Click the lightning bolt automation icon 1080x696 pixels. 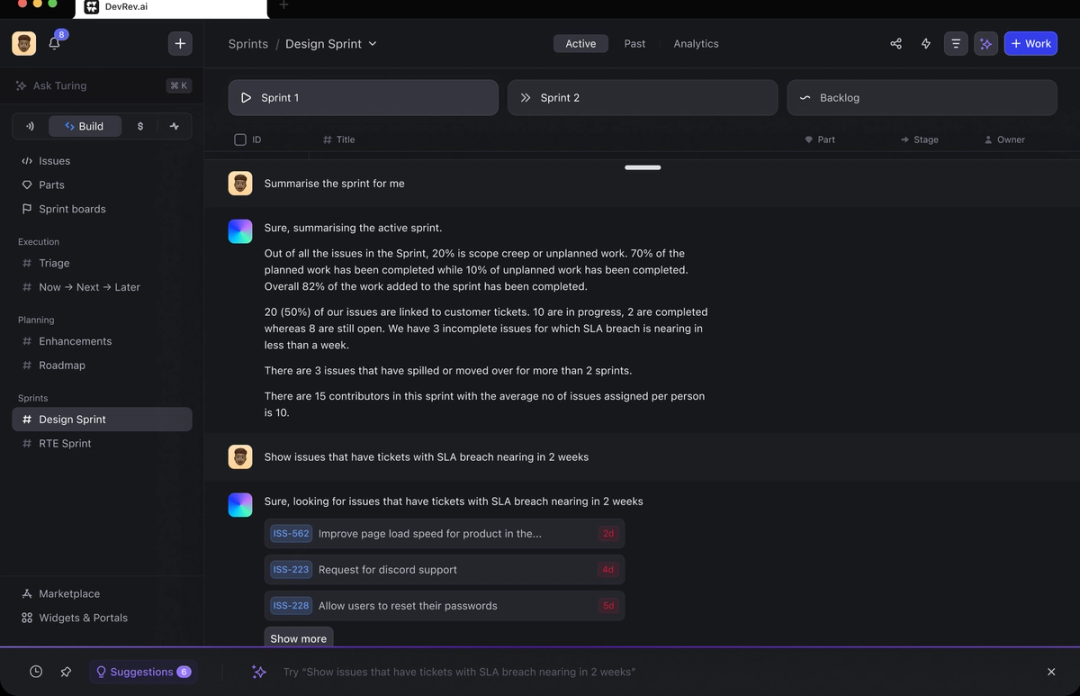click(926, 43)
